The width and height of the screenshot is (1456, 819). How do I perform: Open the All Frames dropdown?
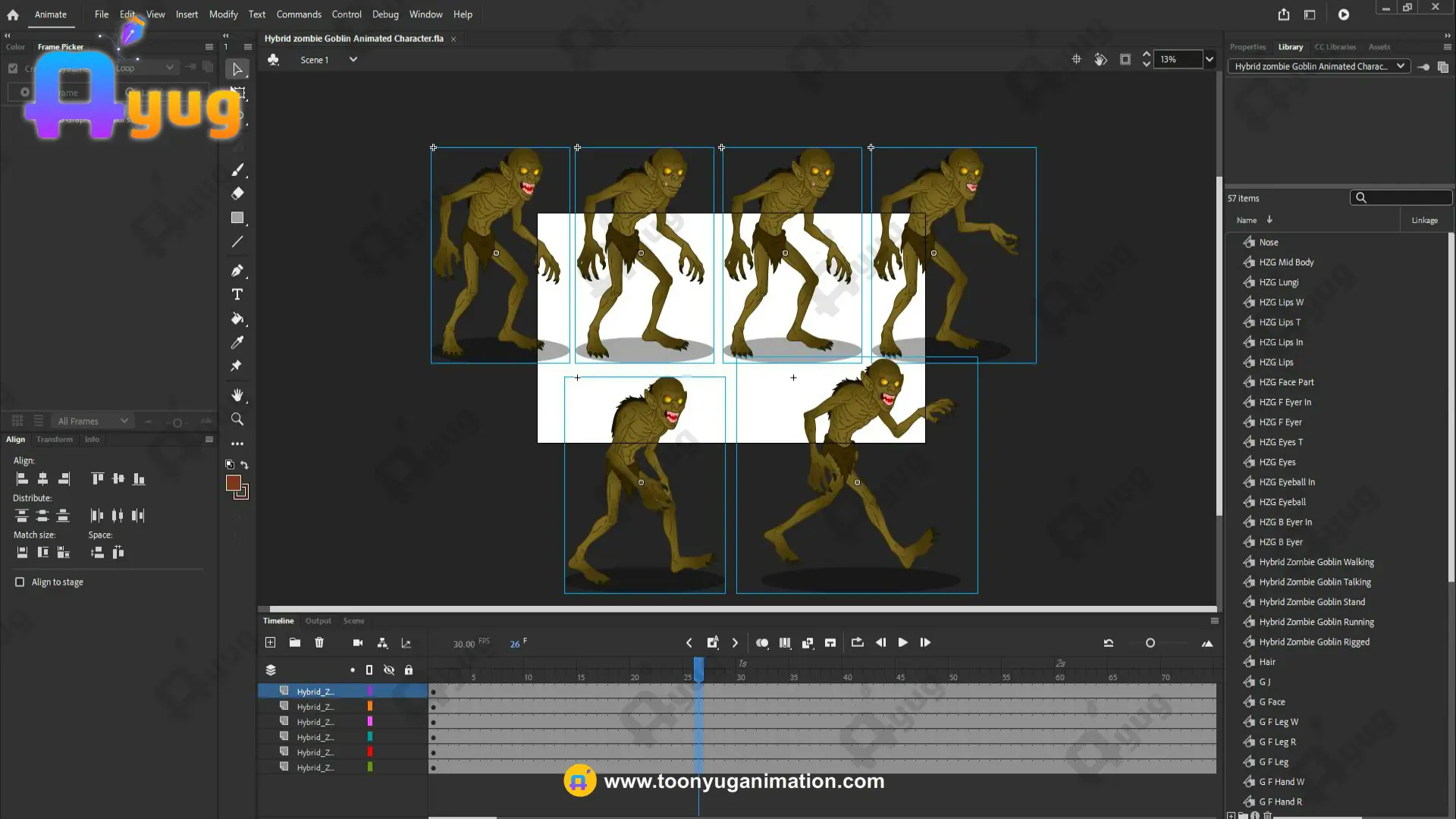point(93,421)
